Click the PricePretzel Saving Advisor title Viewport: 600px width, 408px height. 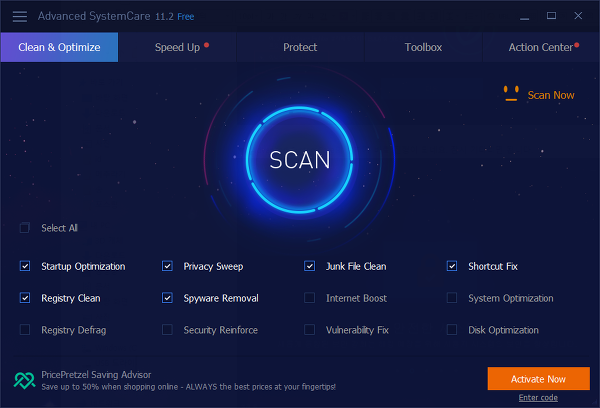click(96, 375)
